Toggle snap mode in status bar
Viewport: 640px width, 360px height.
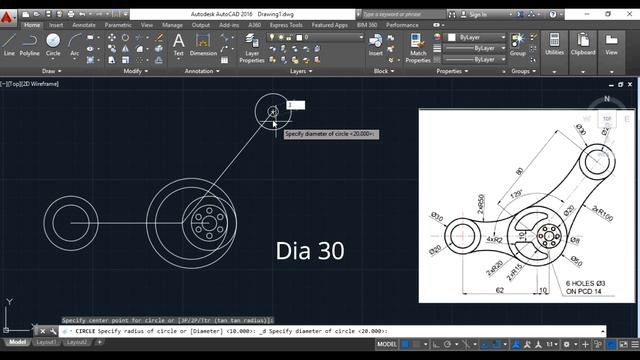point(416,344)
